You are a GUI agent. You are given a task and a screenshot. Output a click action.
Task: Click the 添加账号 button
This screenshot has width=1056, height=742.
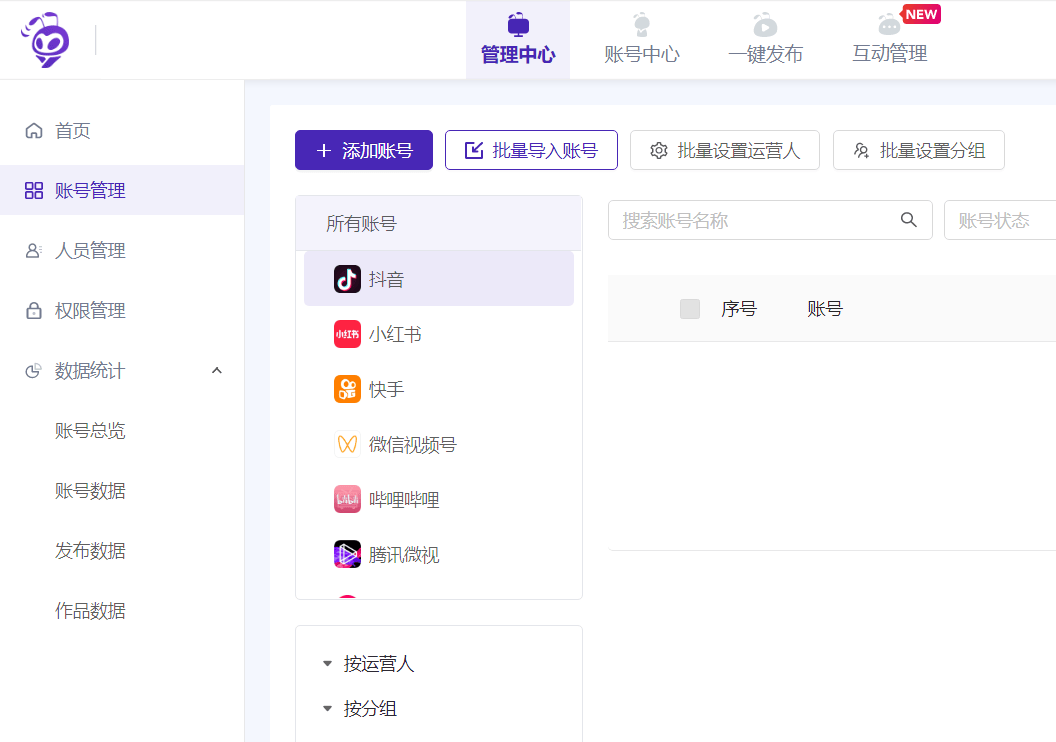click(x=364, y=150)
